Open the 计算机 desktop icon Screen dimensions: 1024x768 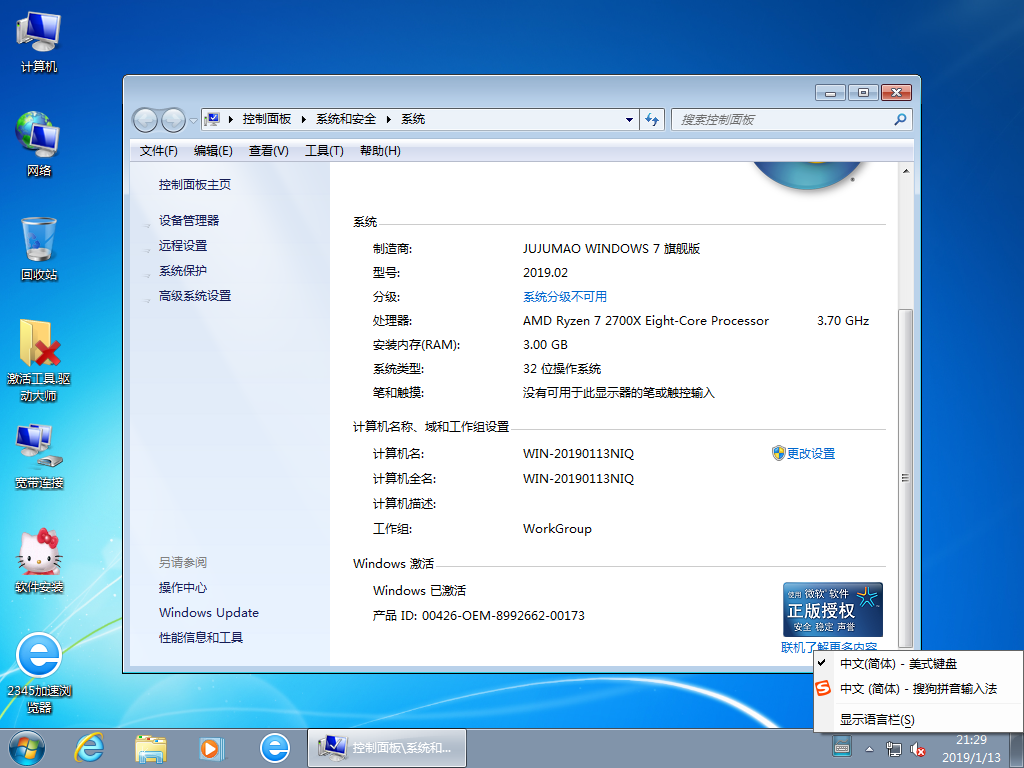click(x=39, y=42)
